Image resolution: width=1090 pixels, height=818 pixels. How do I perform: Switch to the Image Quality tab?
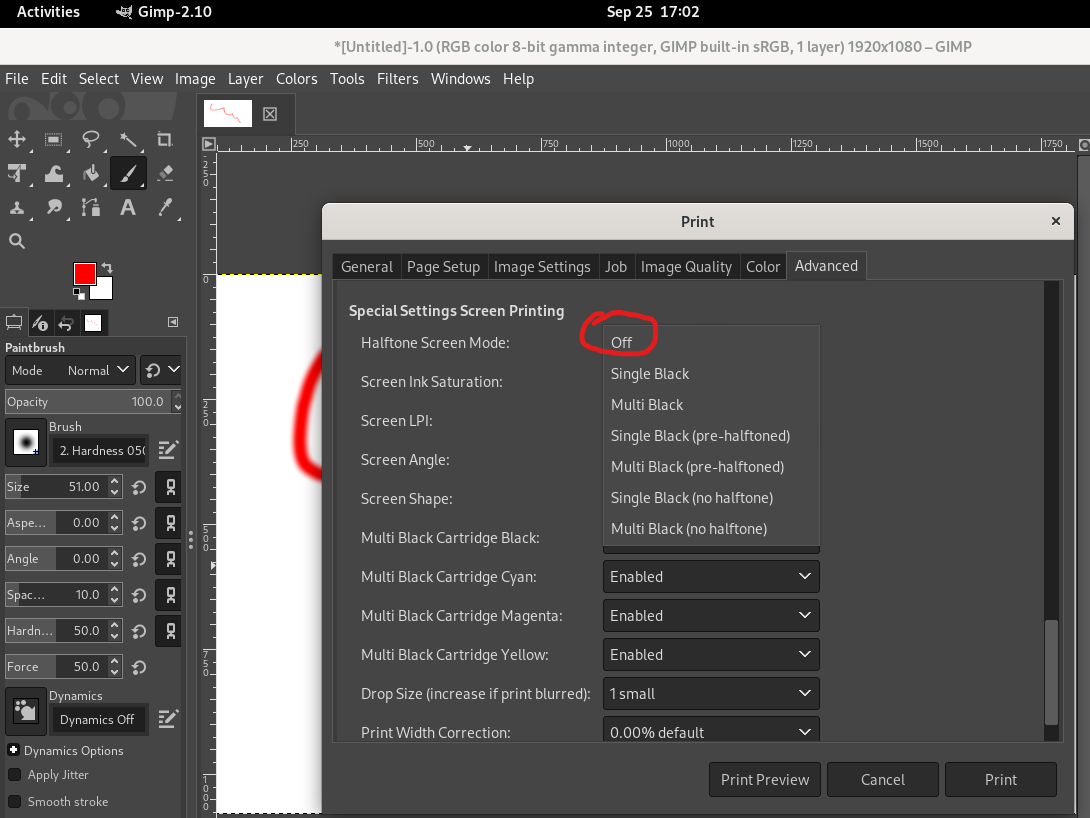(686, 266)
